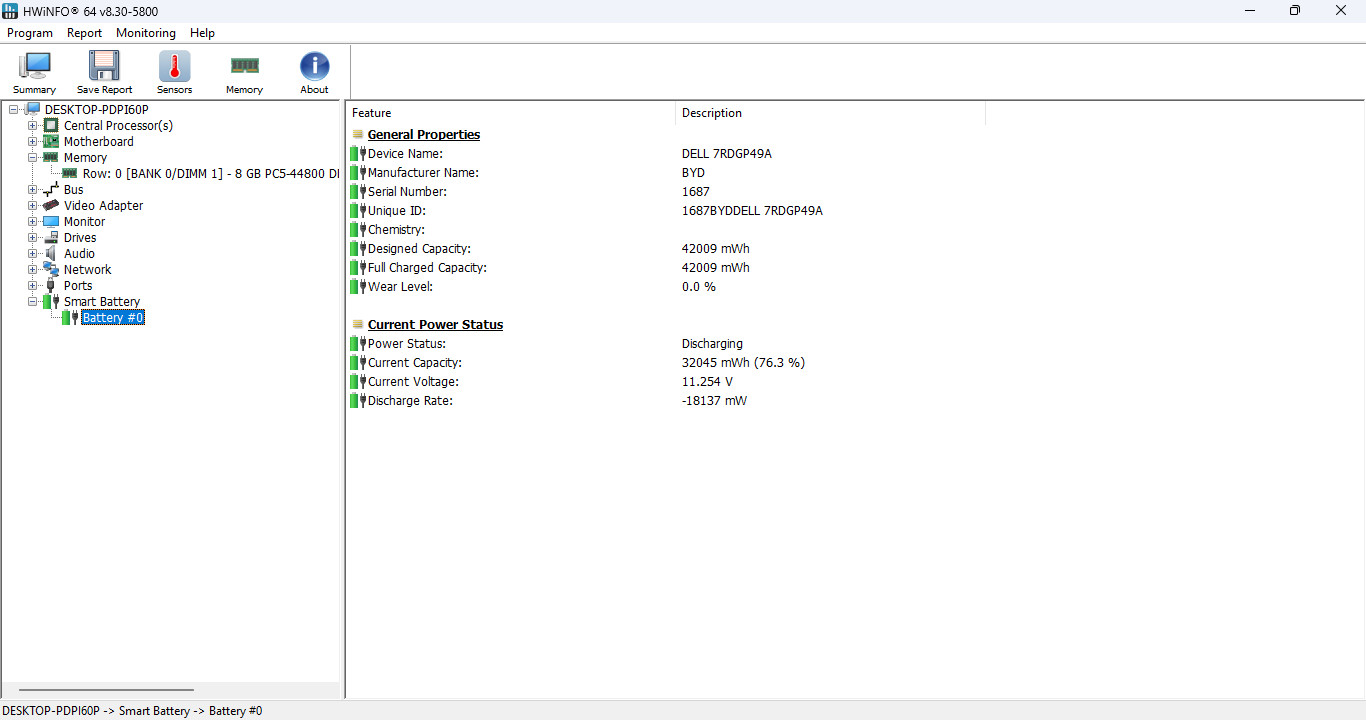Select the Wear Level row
The image size is (1366, 720).
[x=665, y=287]
